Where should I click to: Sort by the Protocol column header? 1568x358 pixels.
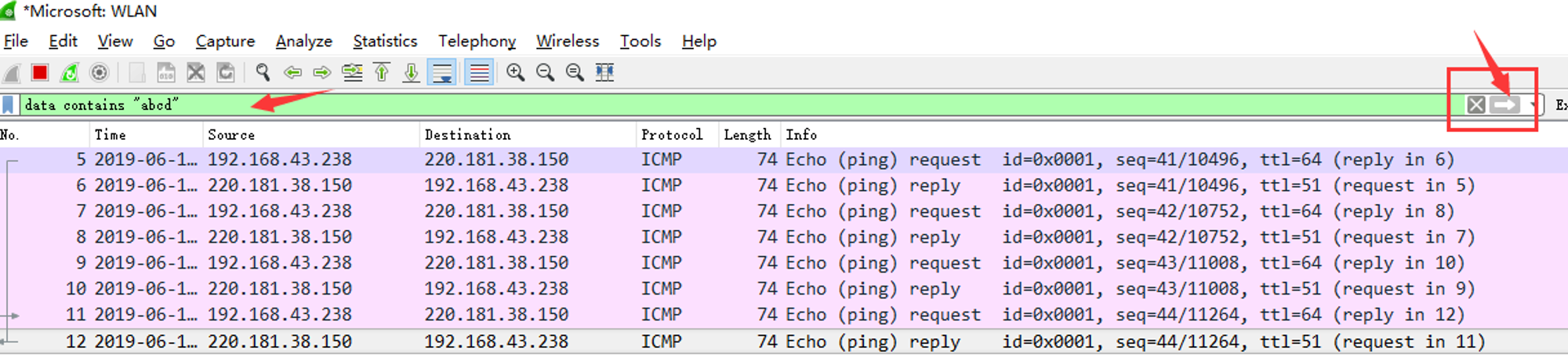click(x=672, y=134)
